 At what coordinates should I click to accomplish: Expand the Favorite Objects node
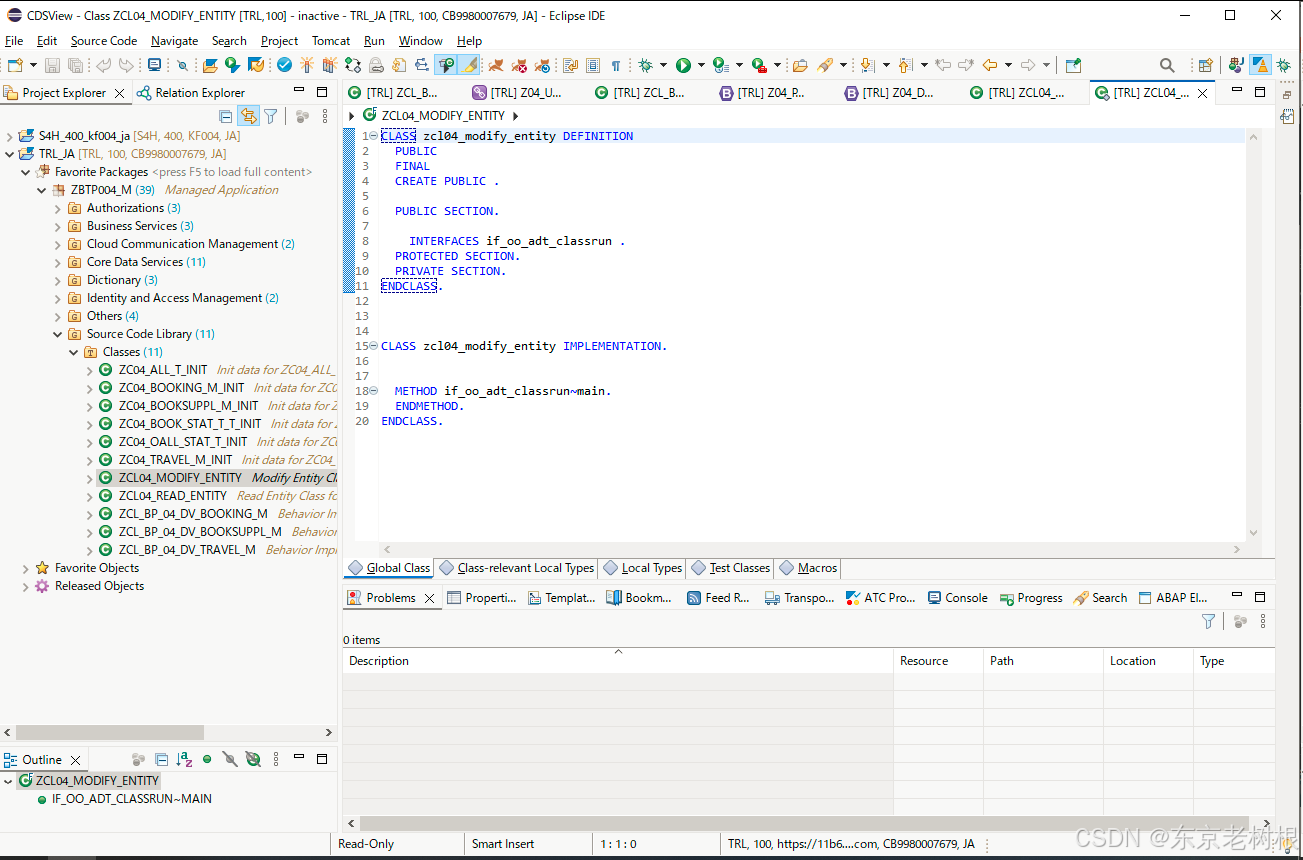coord(26,568)
